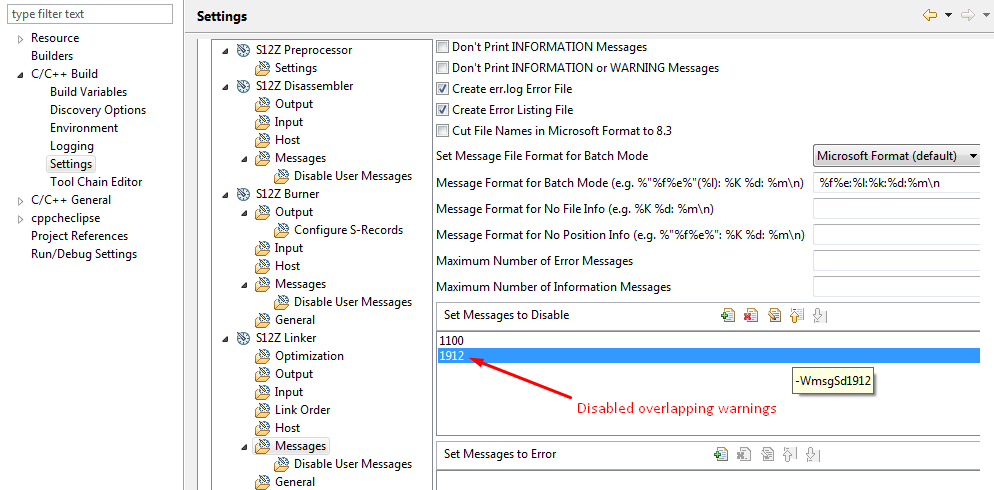Select Disable User Messages under Linker Messages

352,464
